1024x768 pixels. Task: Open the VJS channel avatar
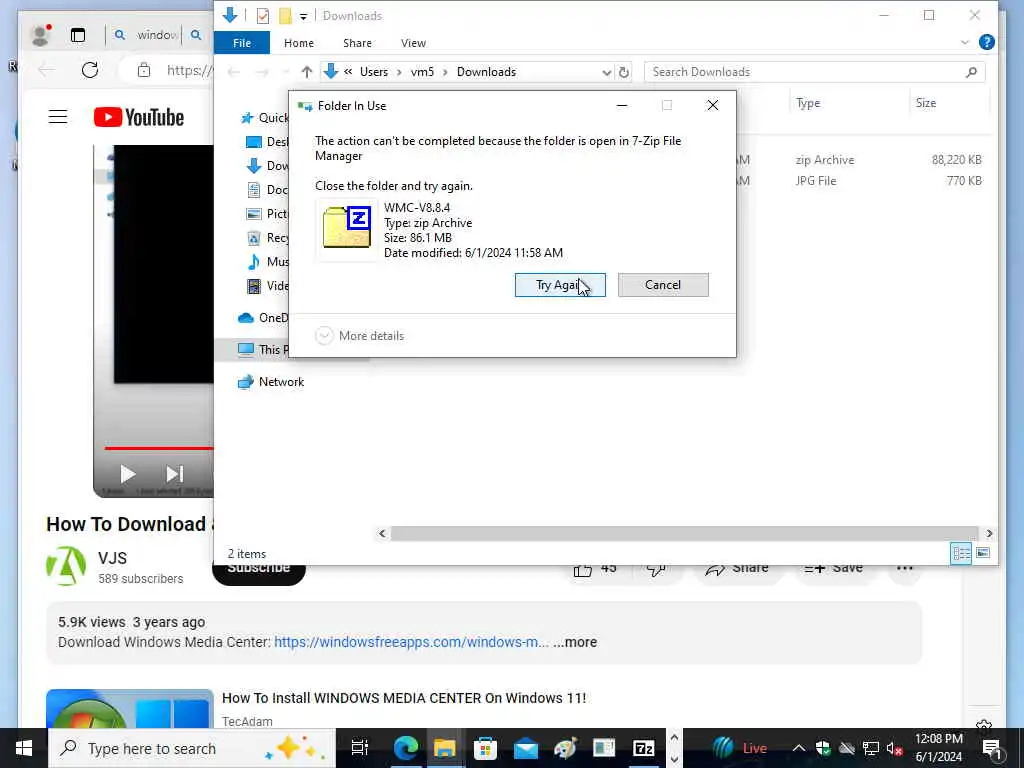tap(66, 566)
